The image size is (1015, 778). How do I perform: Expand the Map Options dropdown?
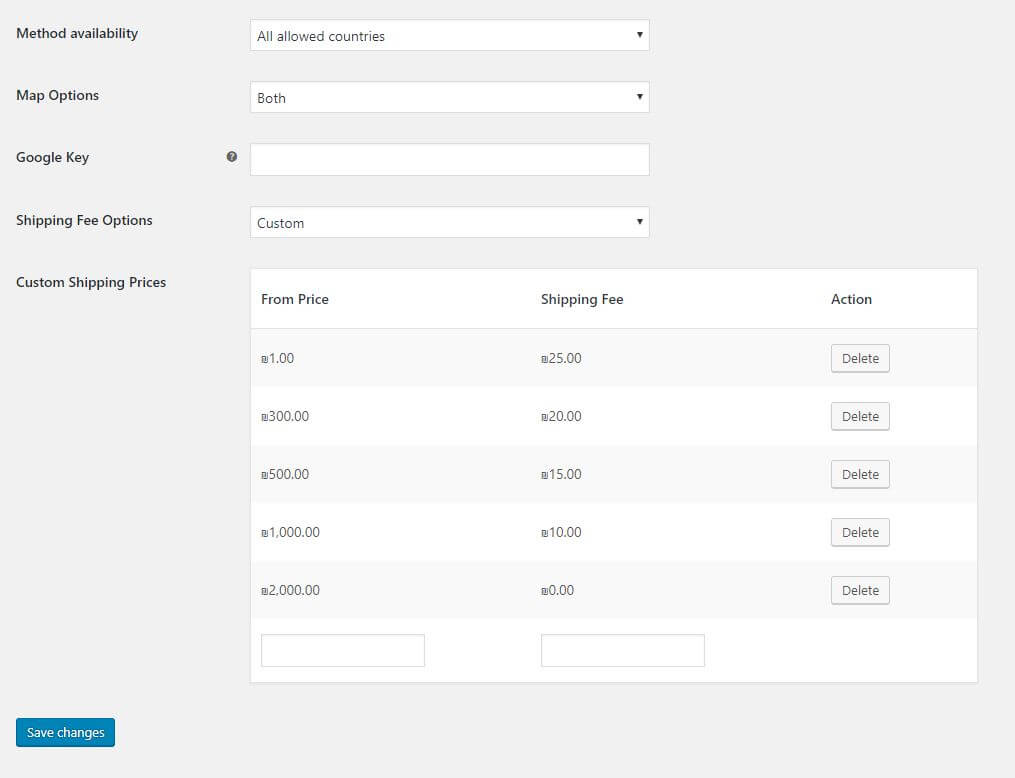[449, 98]
